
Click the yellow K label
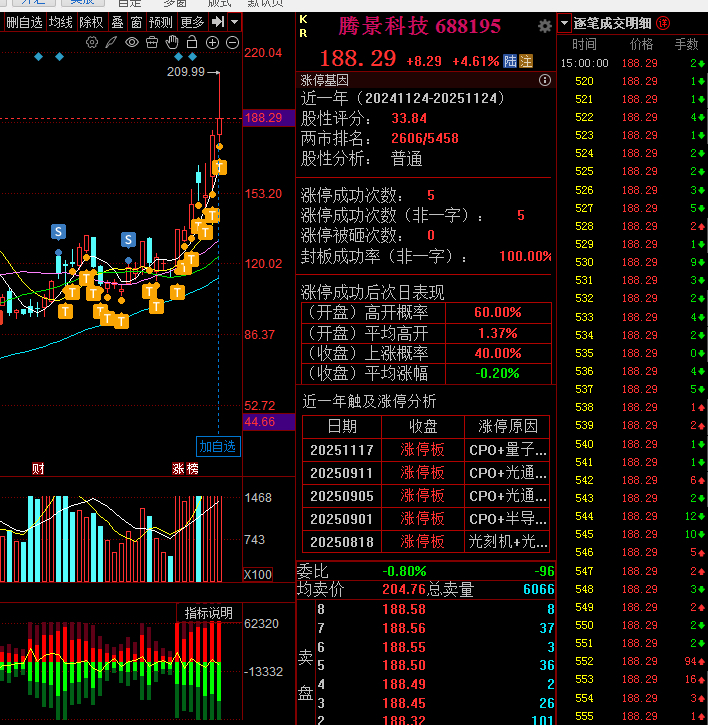(x=303, y=19)
